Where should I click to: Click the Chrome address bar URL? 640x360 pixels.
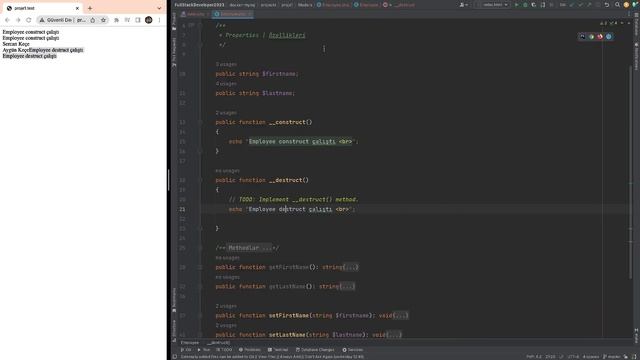[81, 20]
